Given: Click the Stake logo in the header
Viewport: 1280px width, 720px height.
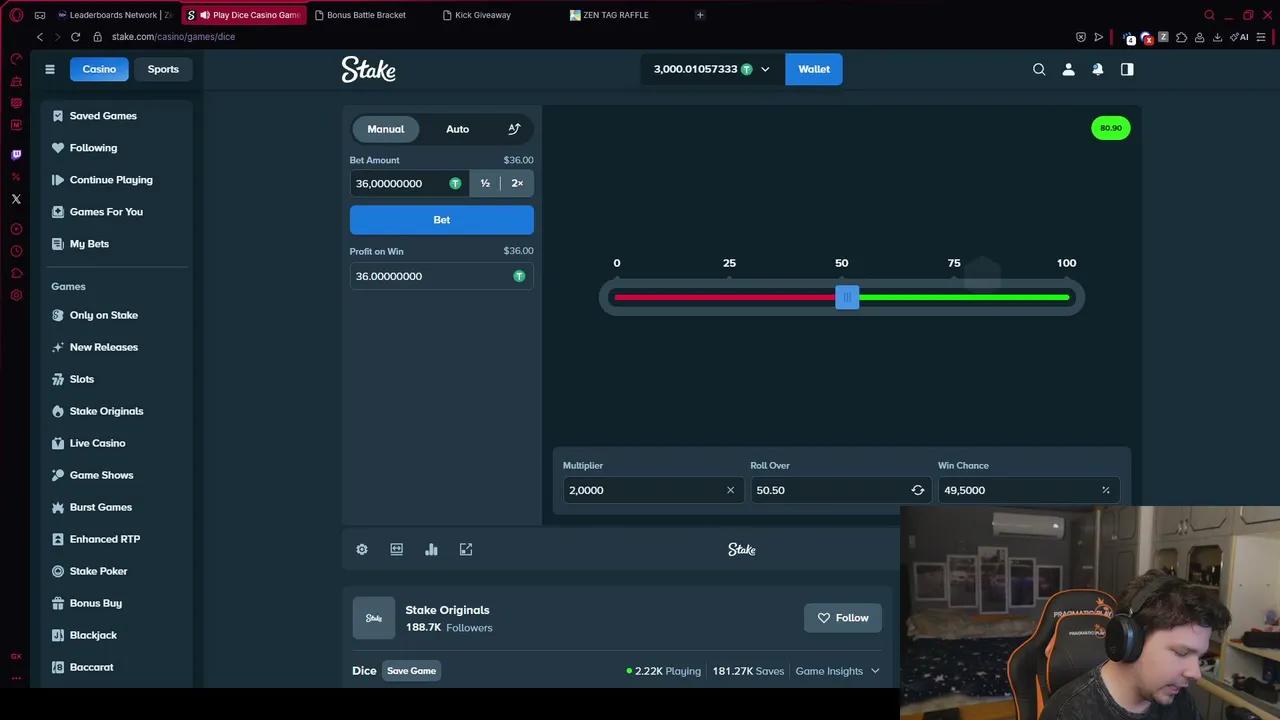Looking at the screenshot, I should (x=369, y=69).
